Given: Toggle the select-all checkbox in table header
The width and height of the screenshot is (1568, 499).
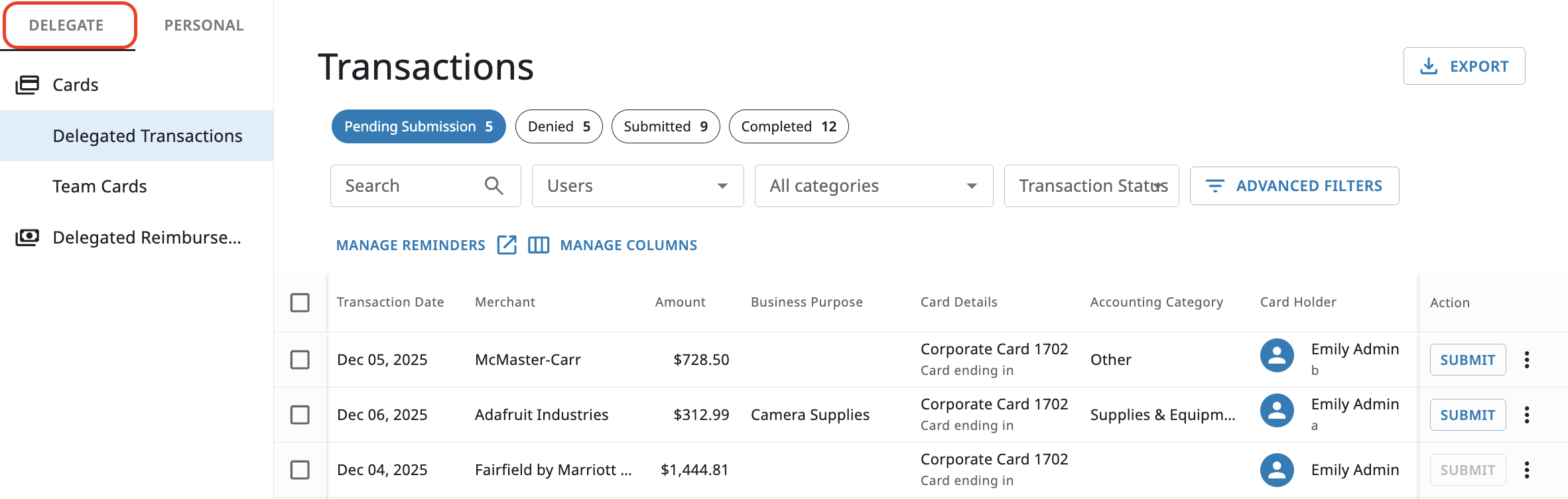Looking at the screenshot, I should pos(300,303).
